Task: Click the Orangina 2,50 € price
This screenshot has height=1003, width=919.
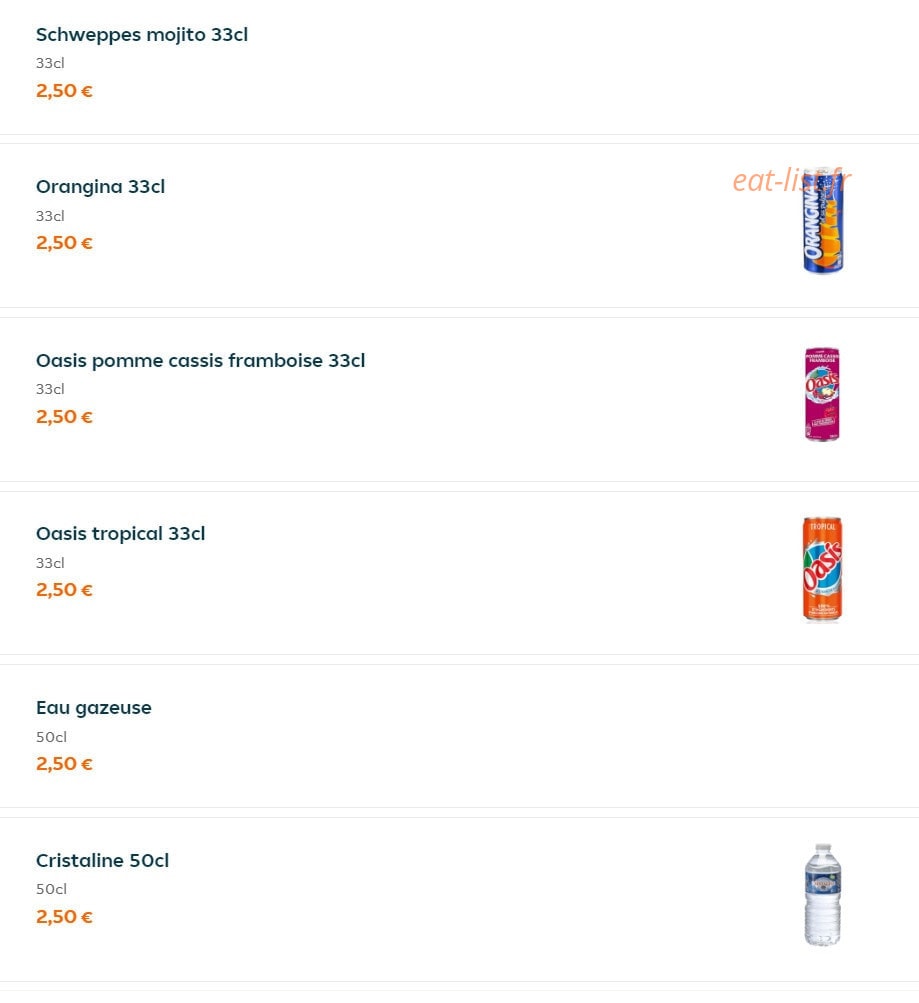Action: [x=64, y=243]
